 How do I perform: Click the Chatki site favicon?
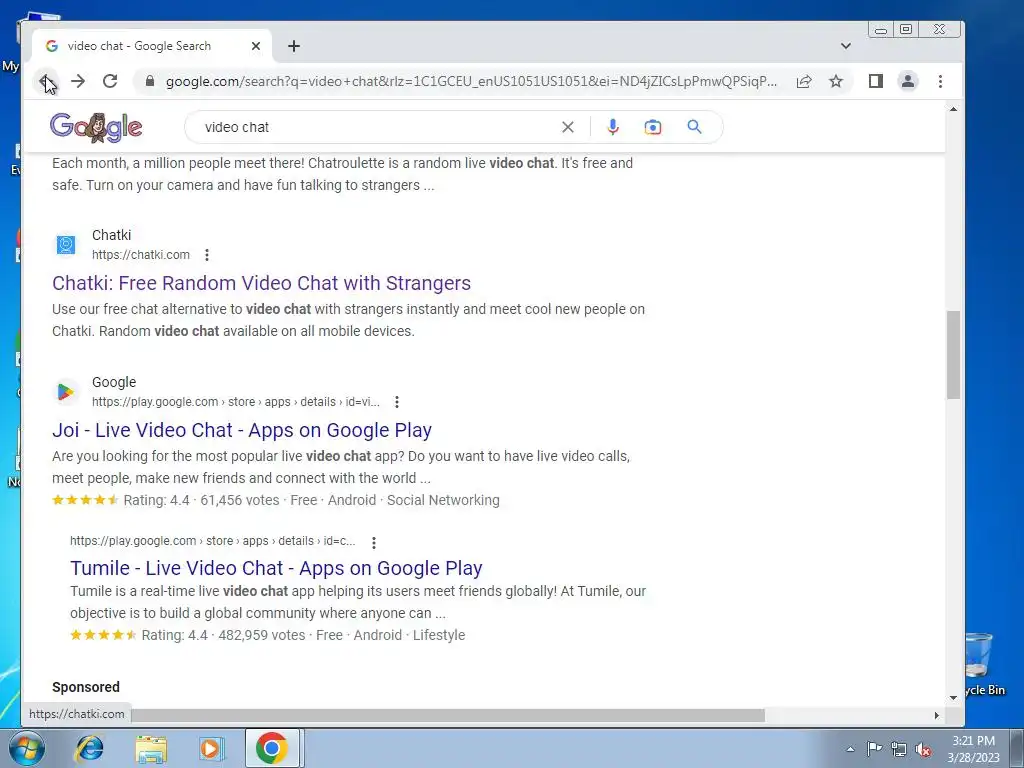point(65,245)
